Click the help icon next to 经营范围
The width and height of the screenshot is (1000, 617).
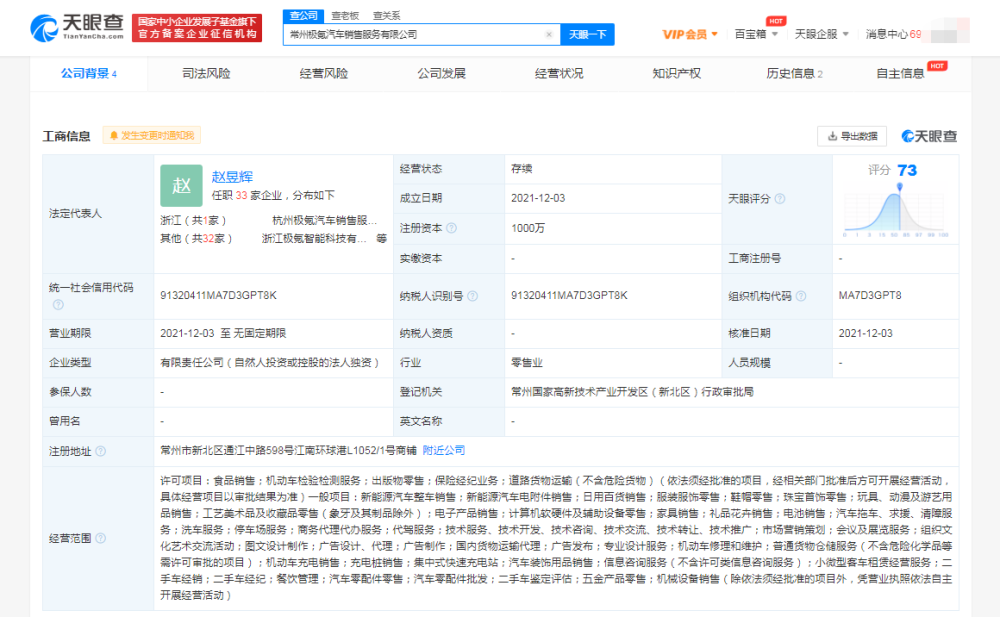point(100,538)
